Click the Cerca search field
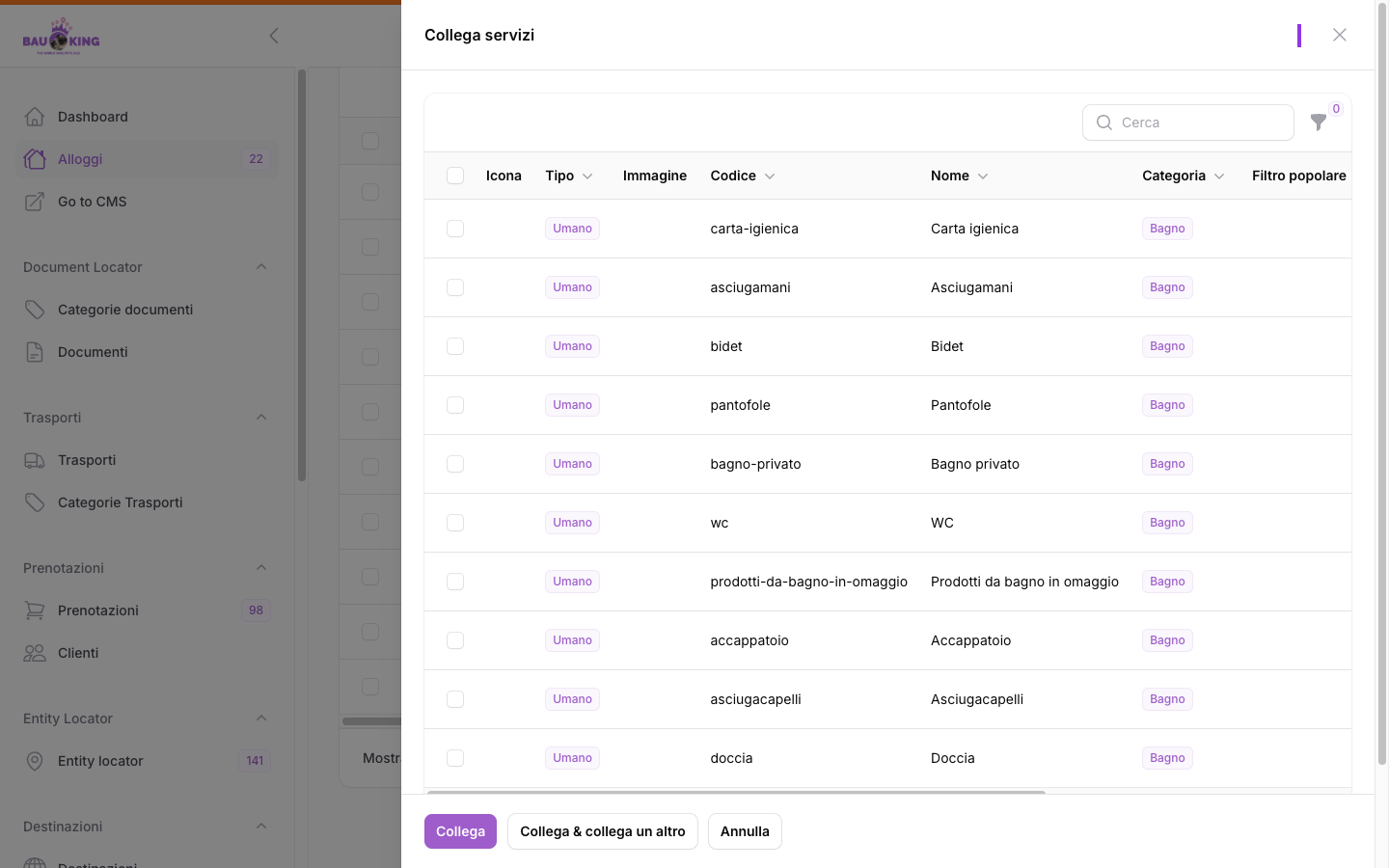1389x868 pixels. coord(1188,122)
